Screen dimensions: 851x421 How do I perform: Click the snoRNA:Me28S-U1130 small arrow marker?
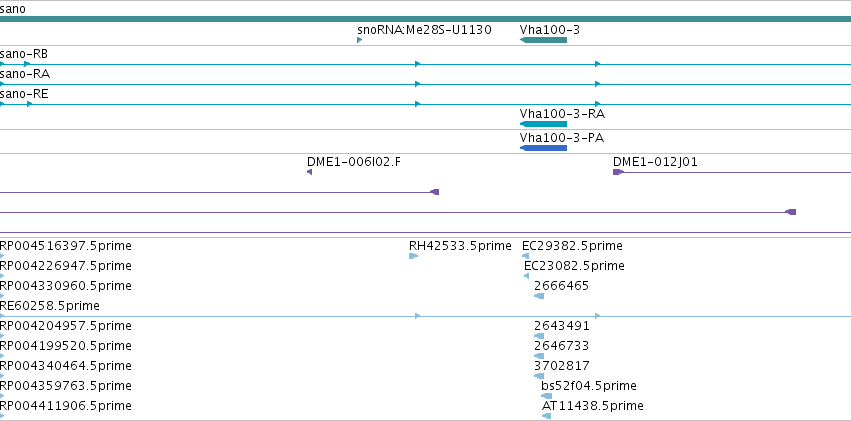tap(359, 40)
